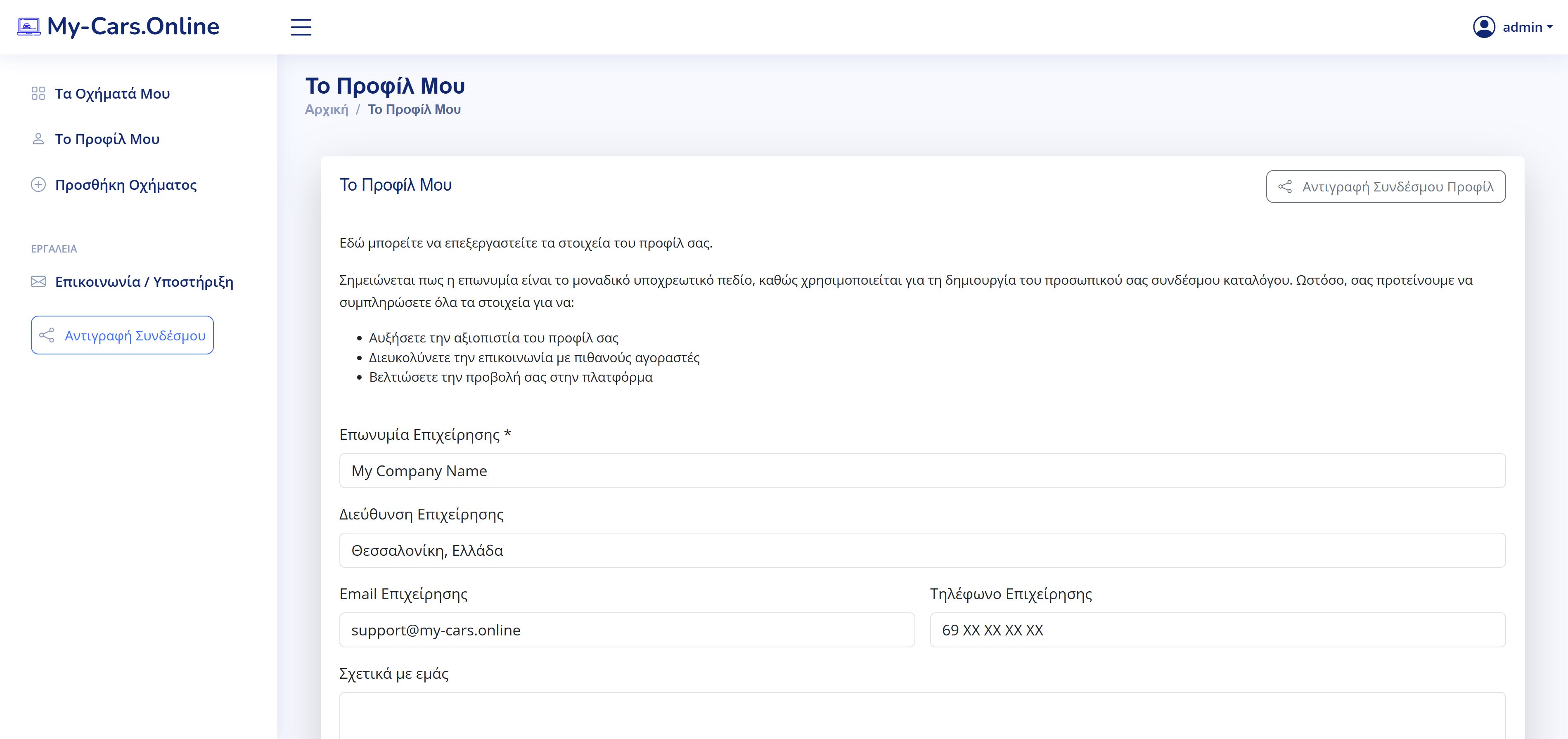The height and width of the screenshot is (739, 1568).
Task: Click the admin user avatar icon
Action: point(1483,27)
